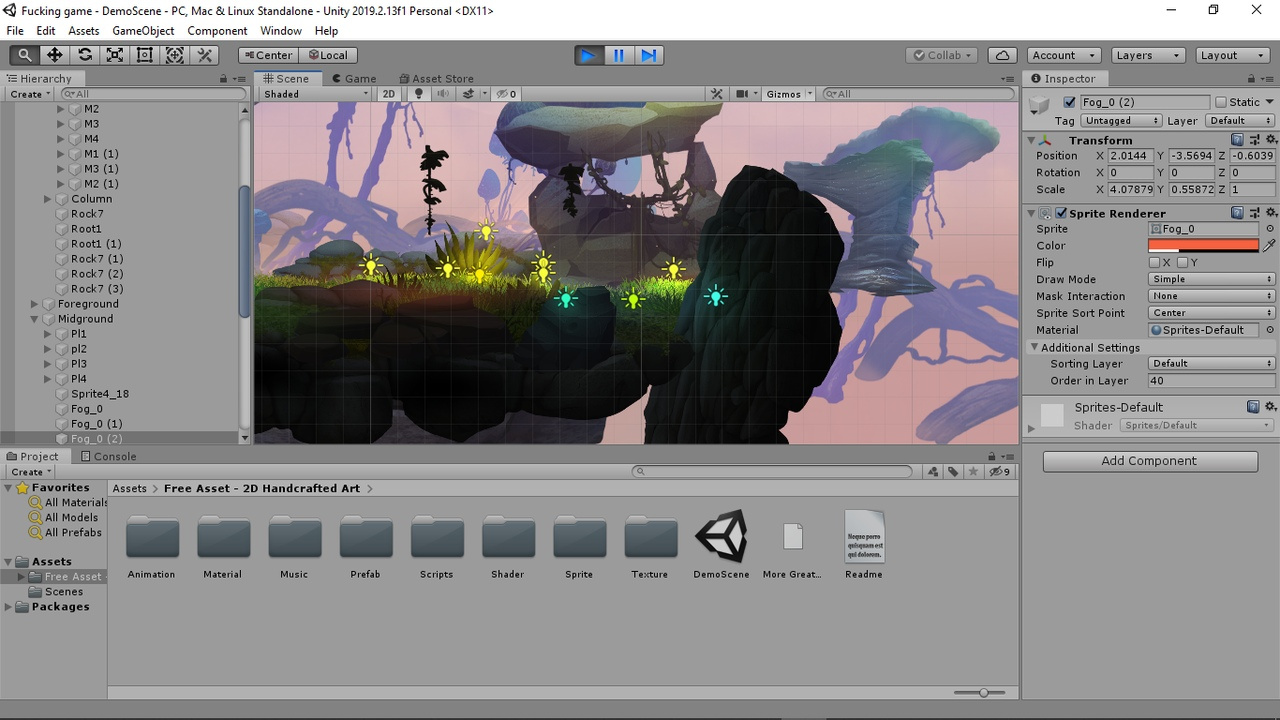Pick color with the eyedropper

(1269, 245)
